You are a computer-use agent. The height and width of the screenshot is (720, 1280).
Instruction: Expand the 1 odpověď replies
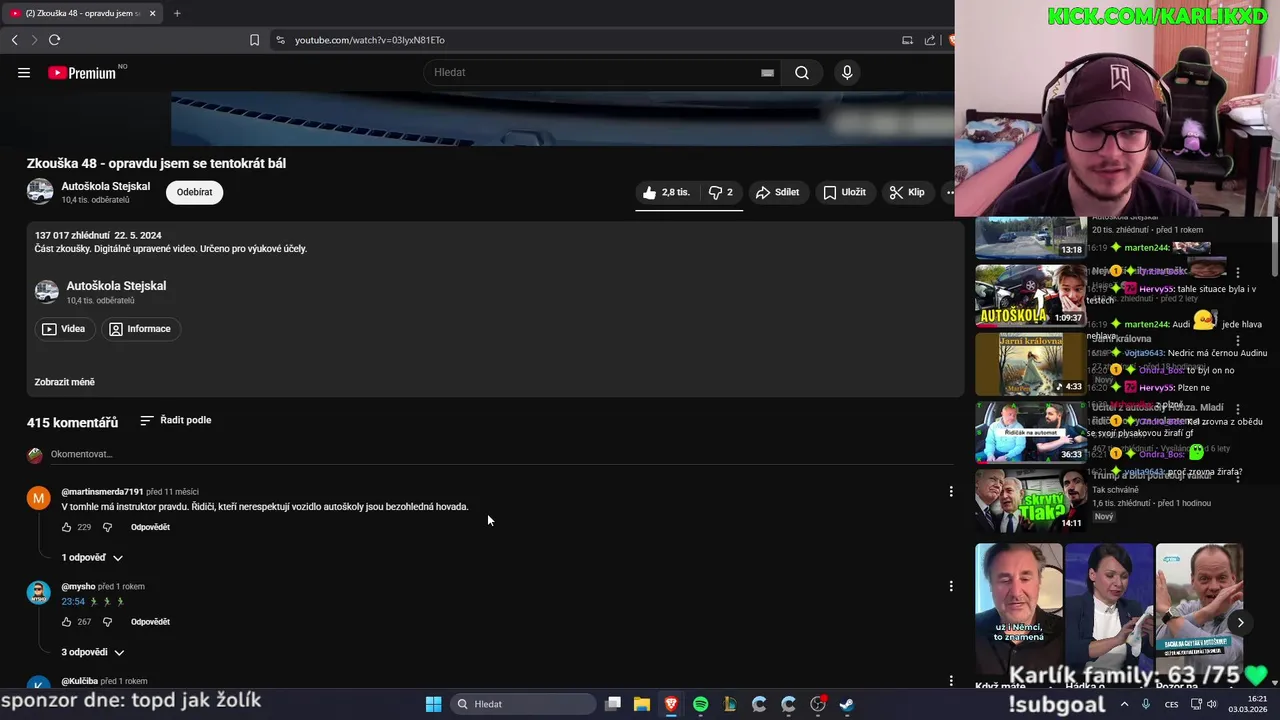(x=92, y=558)
